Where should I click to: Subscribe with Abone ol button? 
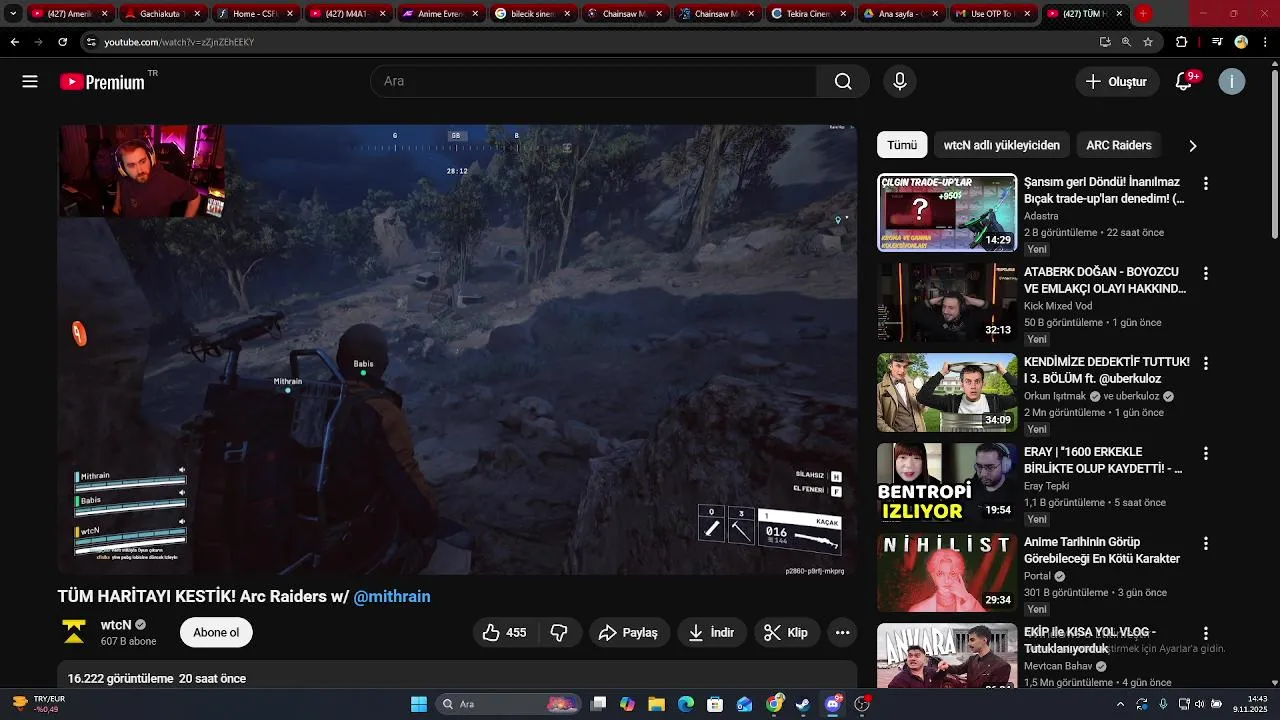coord(216,633)
